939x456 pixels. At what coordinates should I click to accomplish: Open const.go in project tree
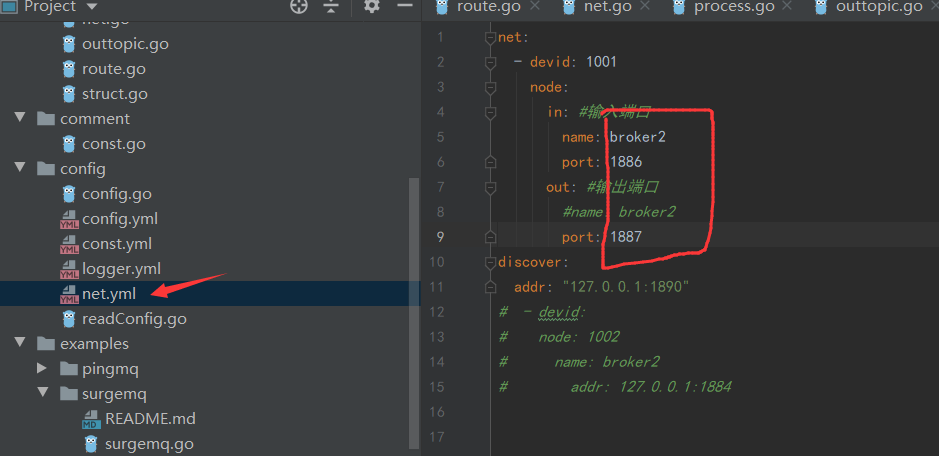coord(114,144)
